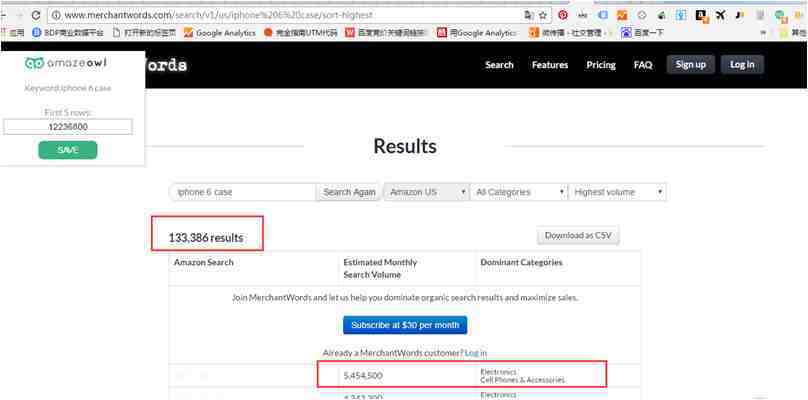Click the Keyword iphone 6 case label
The height and width of the screenshot is (400, 808).
point(68,88)
